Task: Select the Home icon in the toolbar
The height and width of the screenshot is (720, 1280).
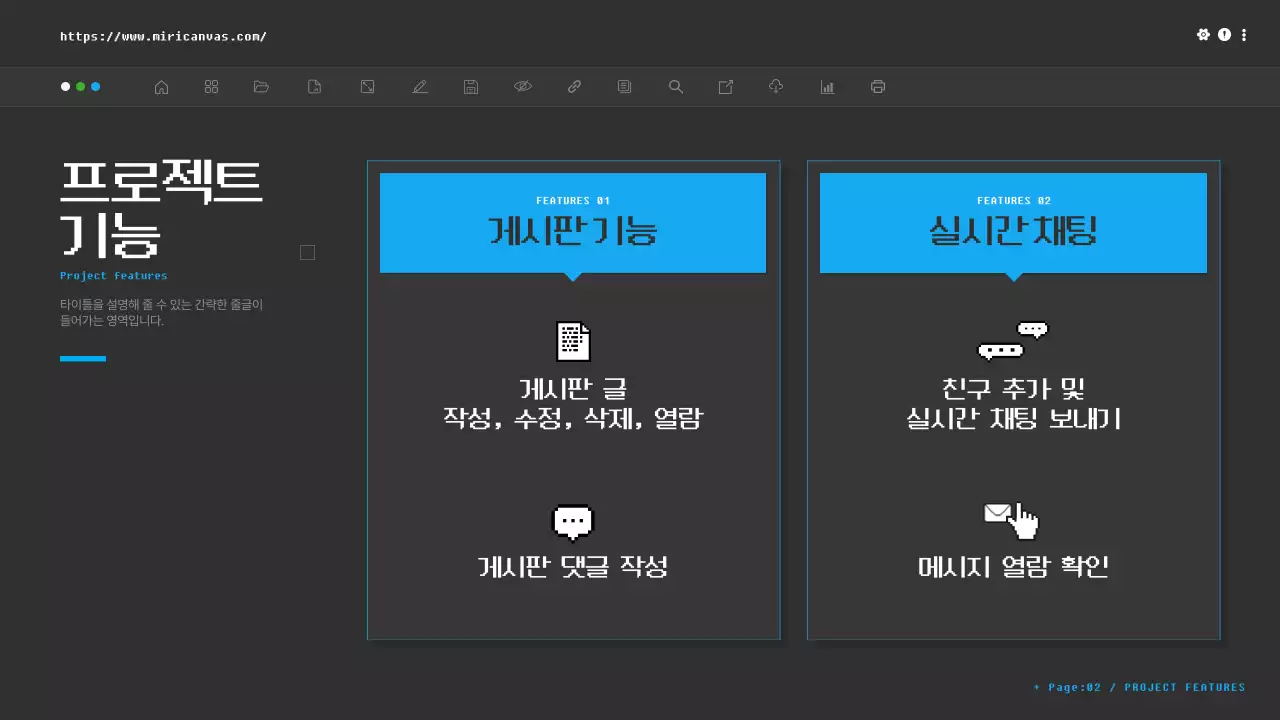Action: pyautogui.click(x=161, y=87)
